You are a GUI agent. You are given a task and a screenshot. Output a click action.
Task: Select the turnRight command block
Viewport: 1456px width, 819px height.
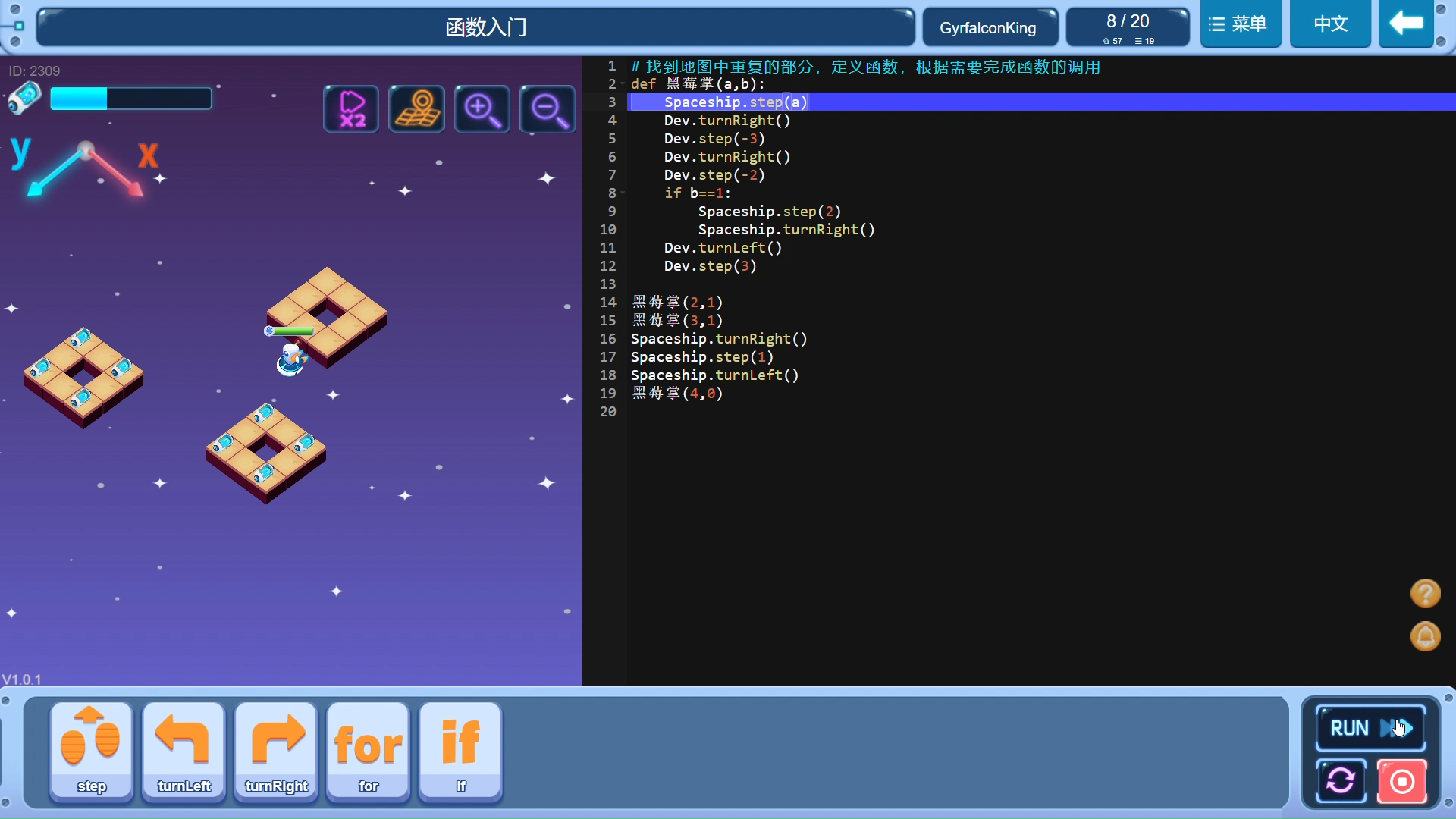click(x=275, y=751)
